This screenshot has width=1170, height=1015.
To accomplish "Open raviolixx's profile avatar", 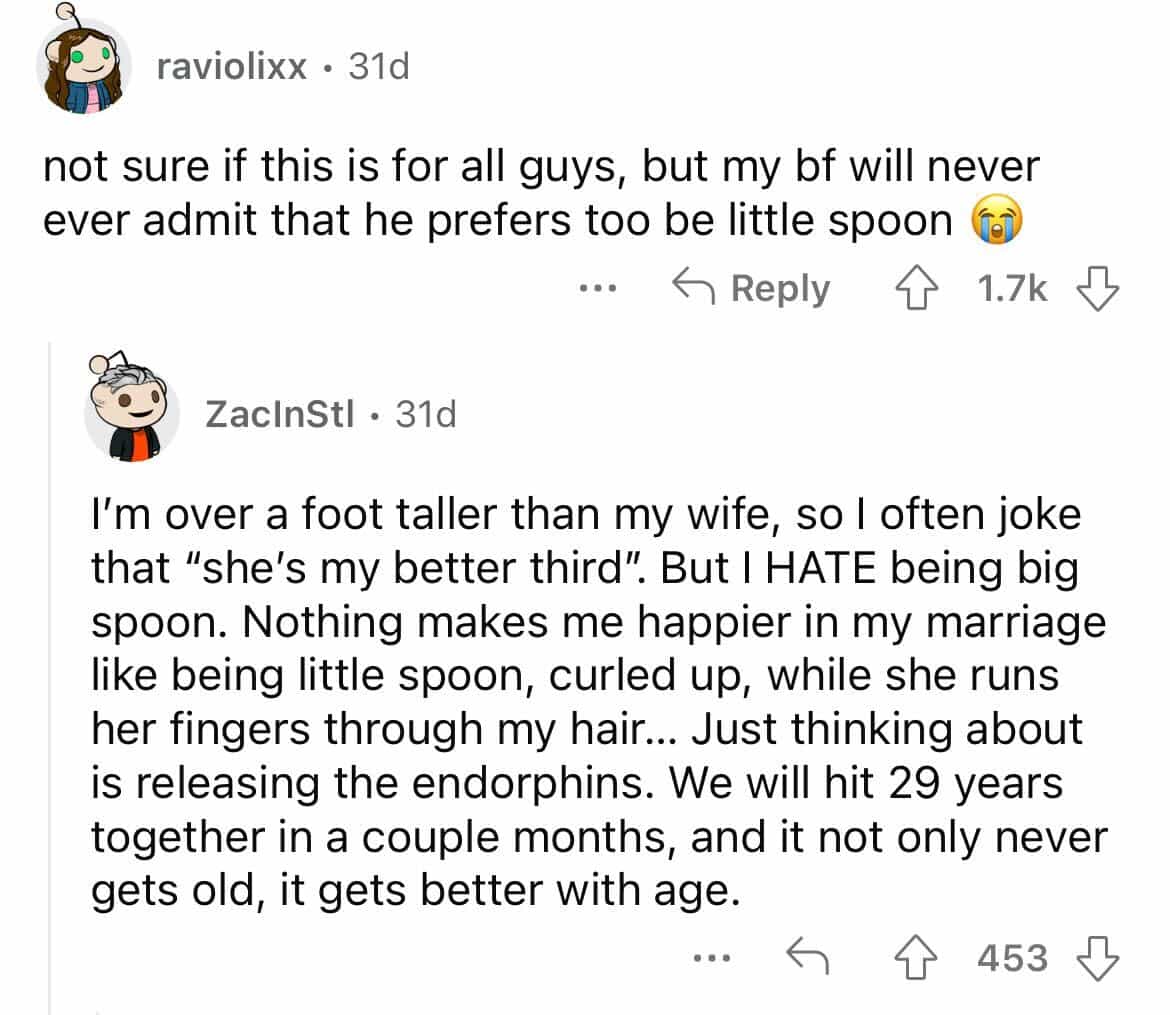I will click(x=79, y=66).
